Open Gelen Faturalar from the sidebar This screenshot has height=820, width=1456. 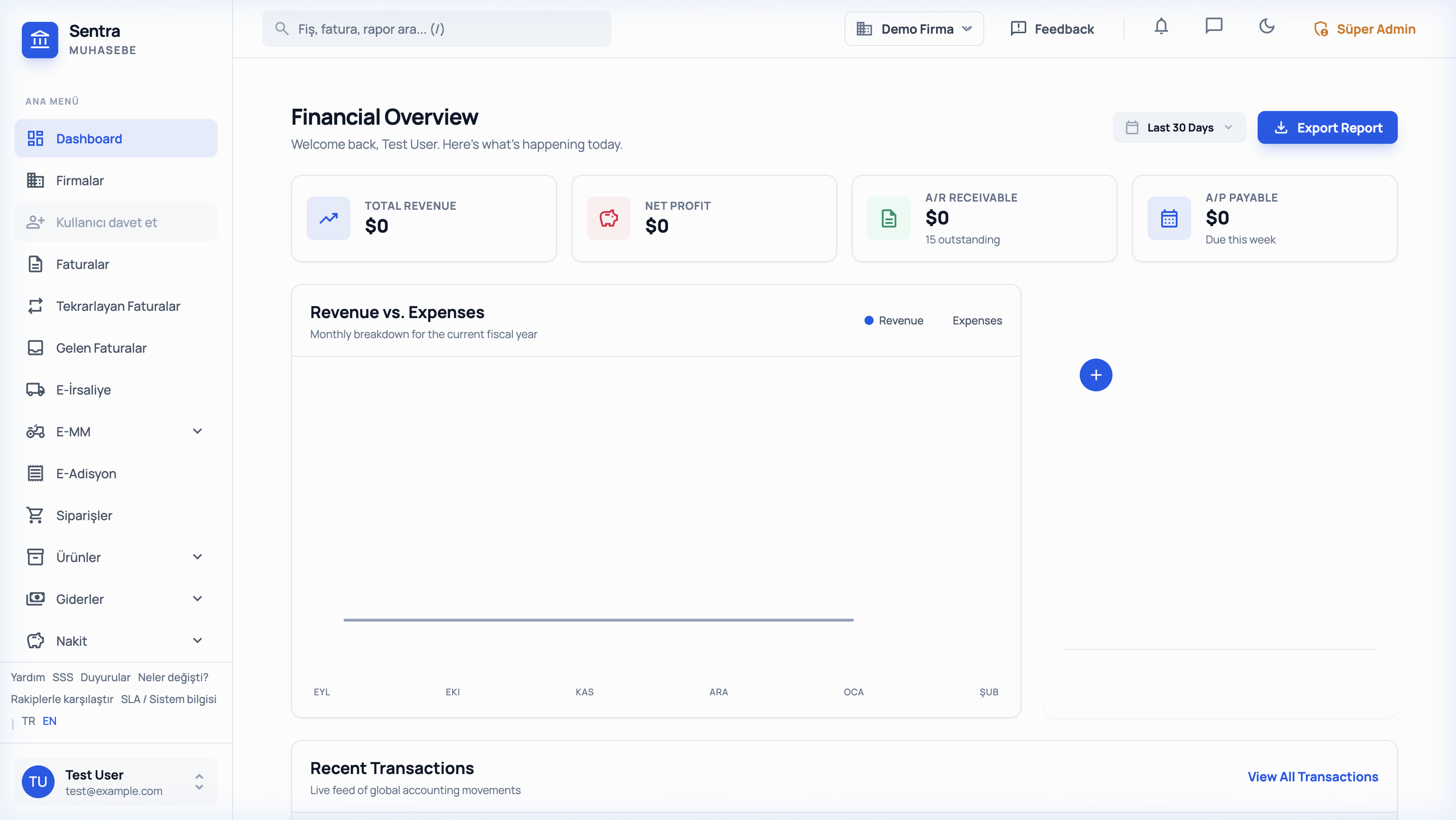click(x=102, y=348)
